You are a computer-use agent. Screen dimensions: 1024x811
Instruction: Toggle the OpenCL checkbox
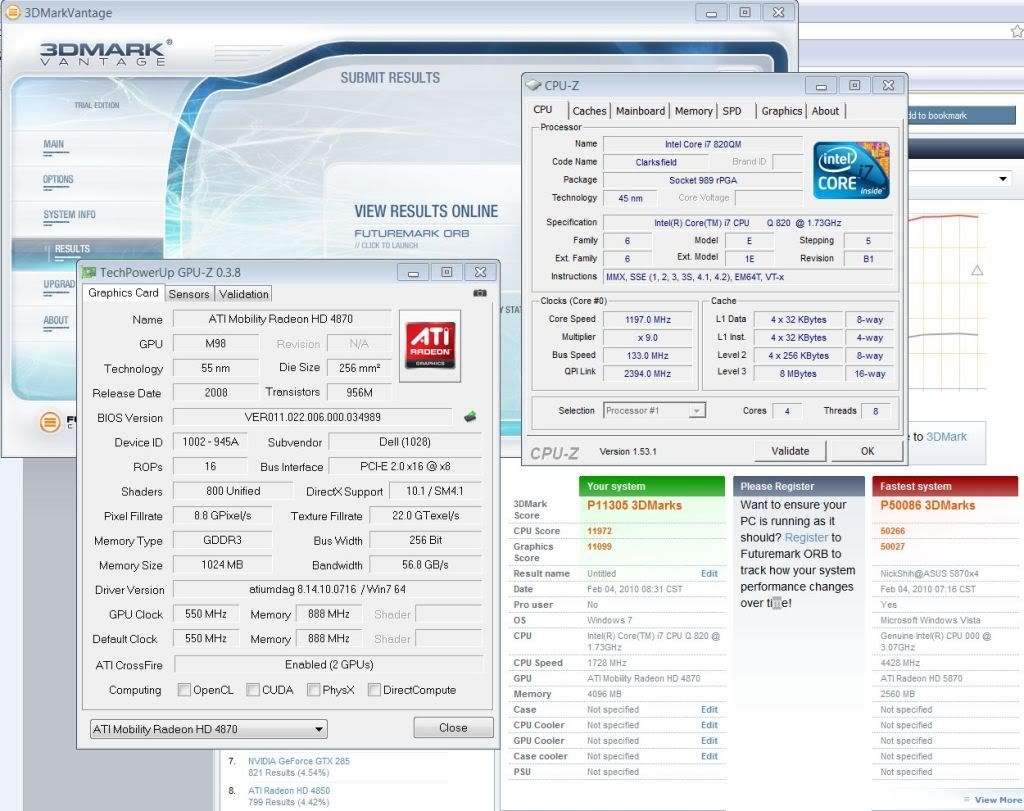click(184, 690)
